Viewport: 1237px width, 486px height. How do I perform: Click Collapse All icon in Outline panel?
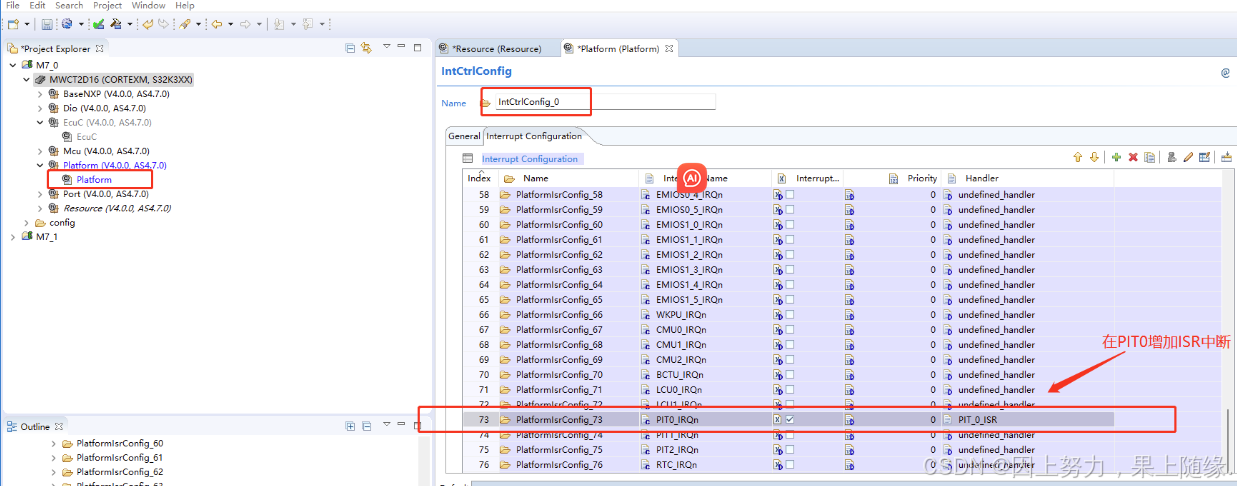click(366, 426)
